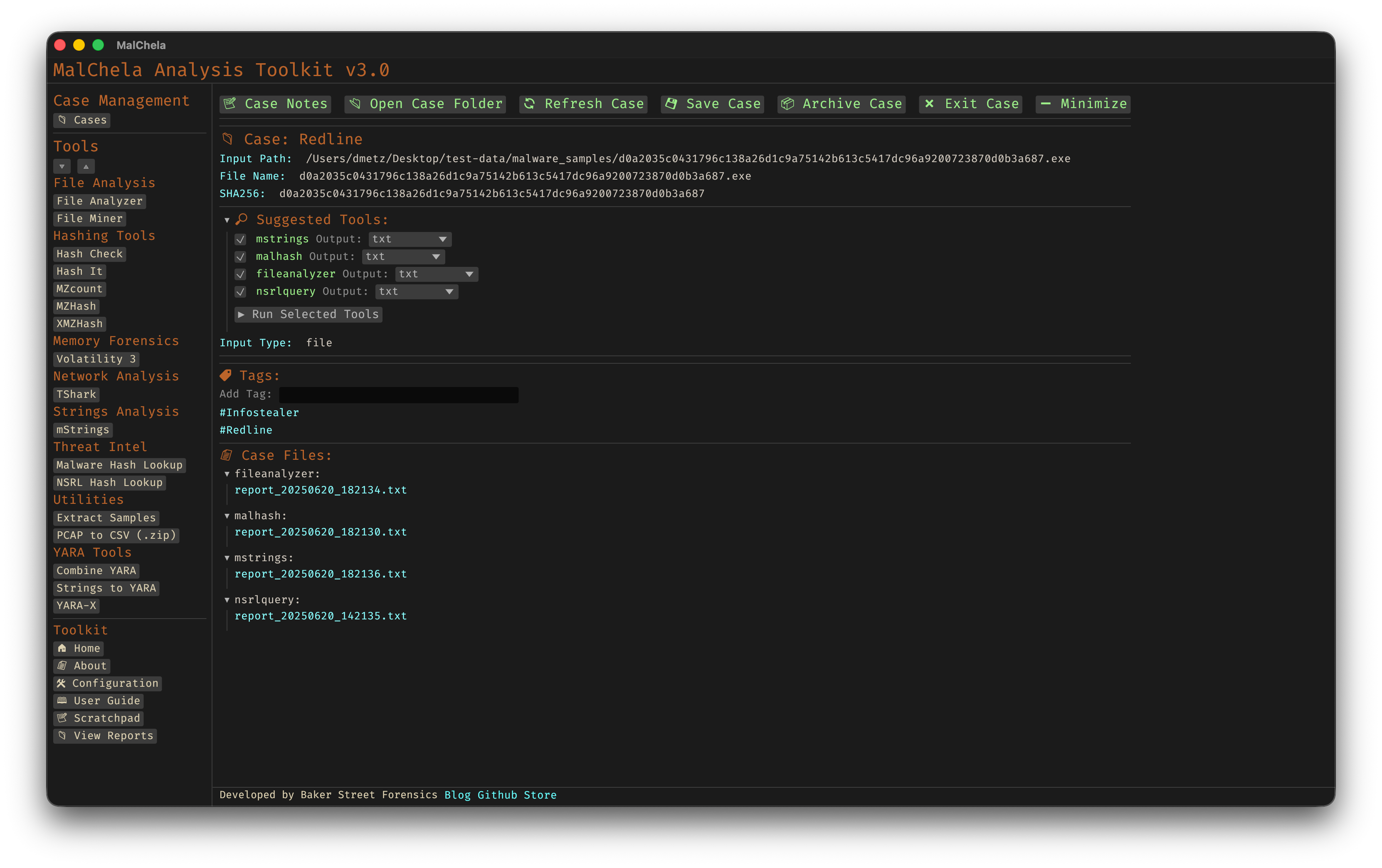Select File Analyzer tool in sidebar
Image resolution: width=1382 pixels, height=868 pixels.
pos(100,201)
